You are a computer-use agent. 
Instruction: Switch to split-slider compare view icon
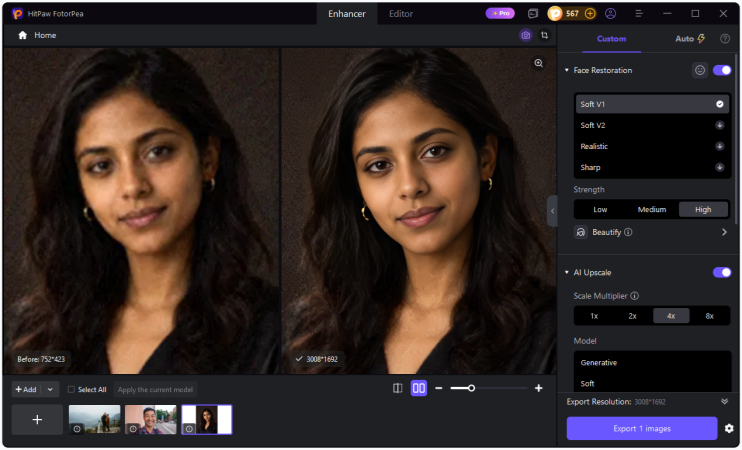pyautogui.click(x=398, y=388)
